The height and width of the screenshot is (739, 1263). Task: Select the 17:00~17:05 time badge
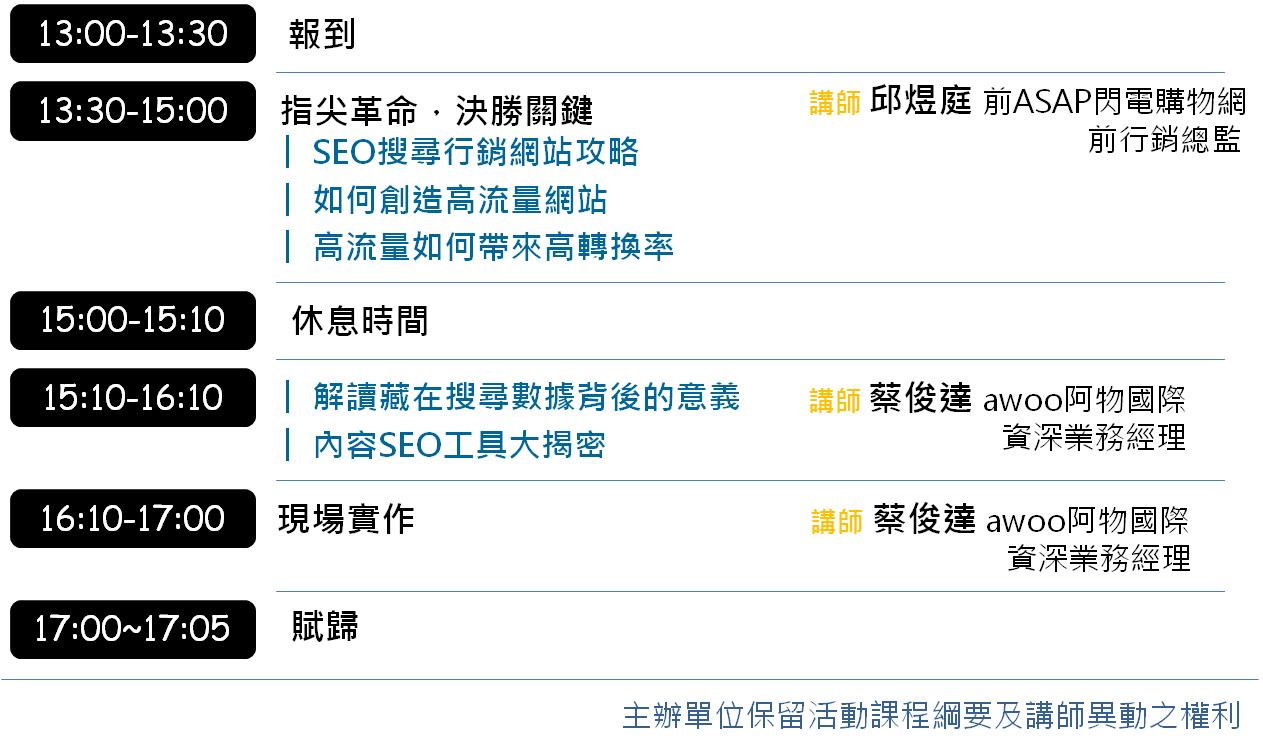click(133, 629)
